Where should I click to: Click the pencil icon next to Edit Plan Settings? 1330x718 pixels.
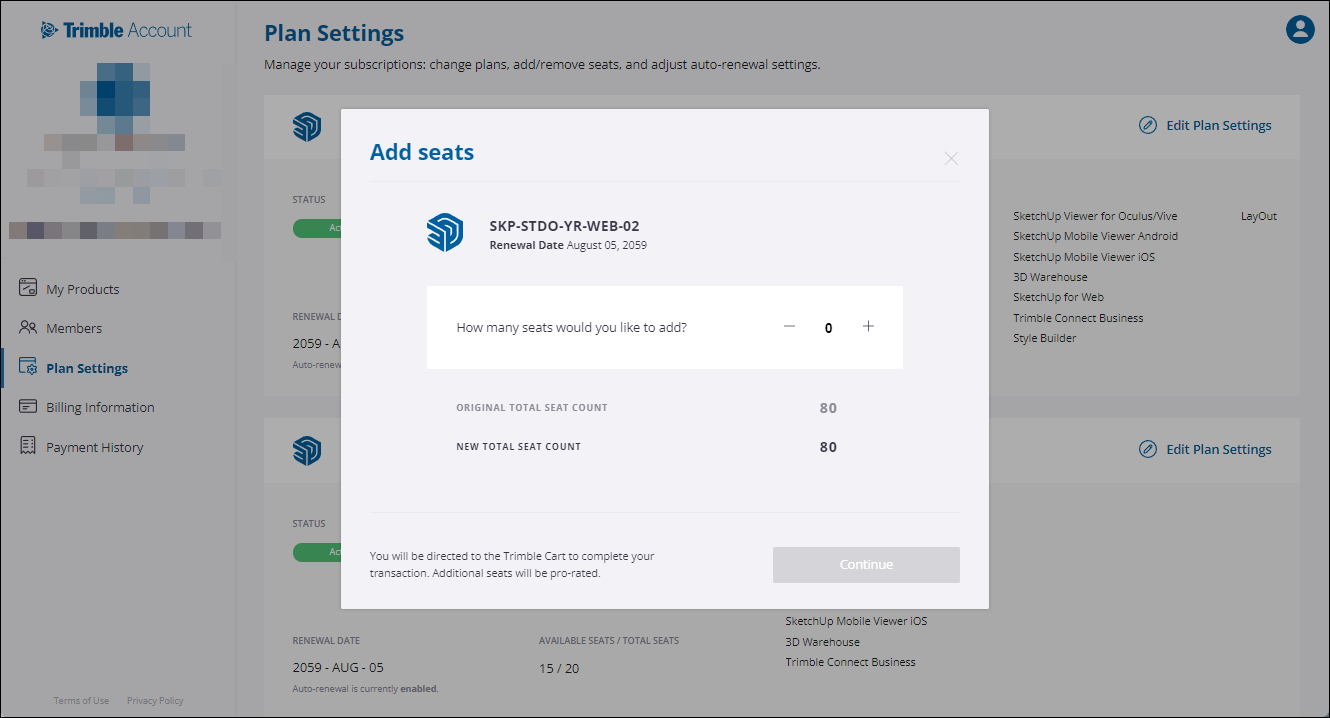(x=1147, y=125)
